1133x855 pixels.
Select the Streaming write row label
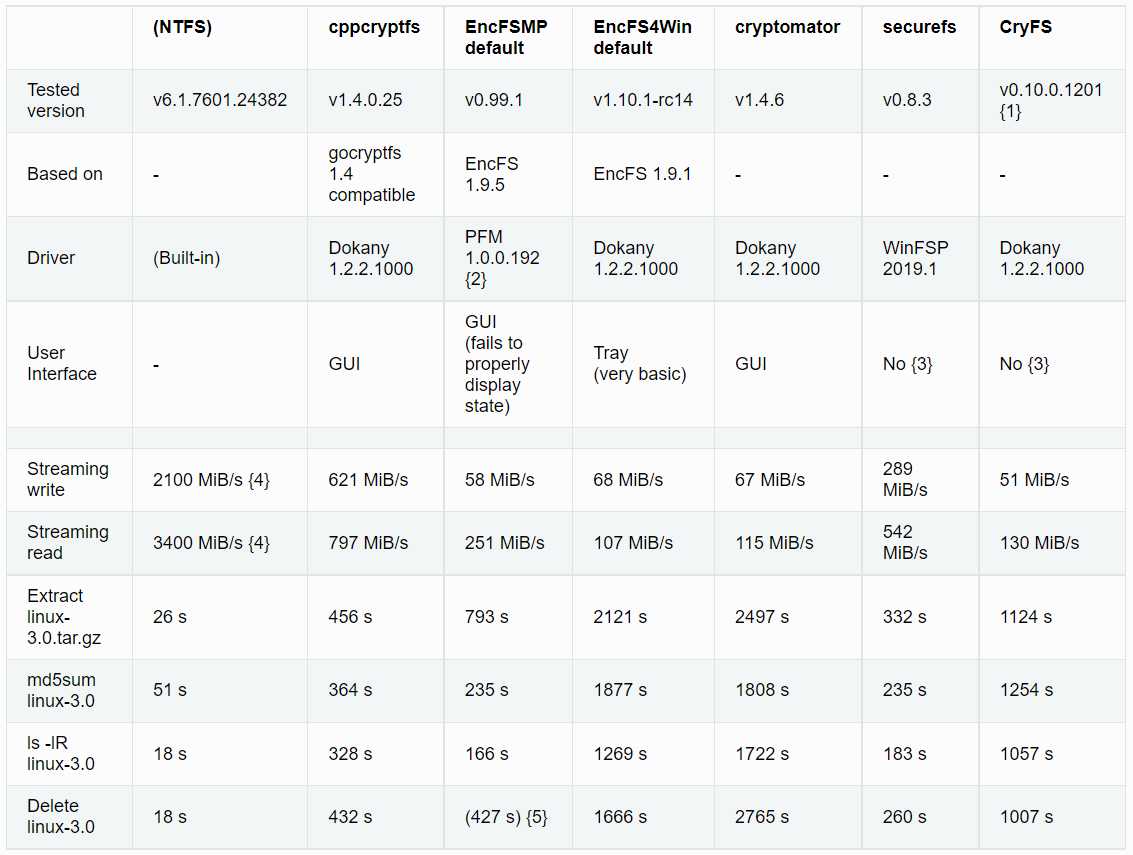point(68,479)
